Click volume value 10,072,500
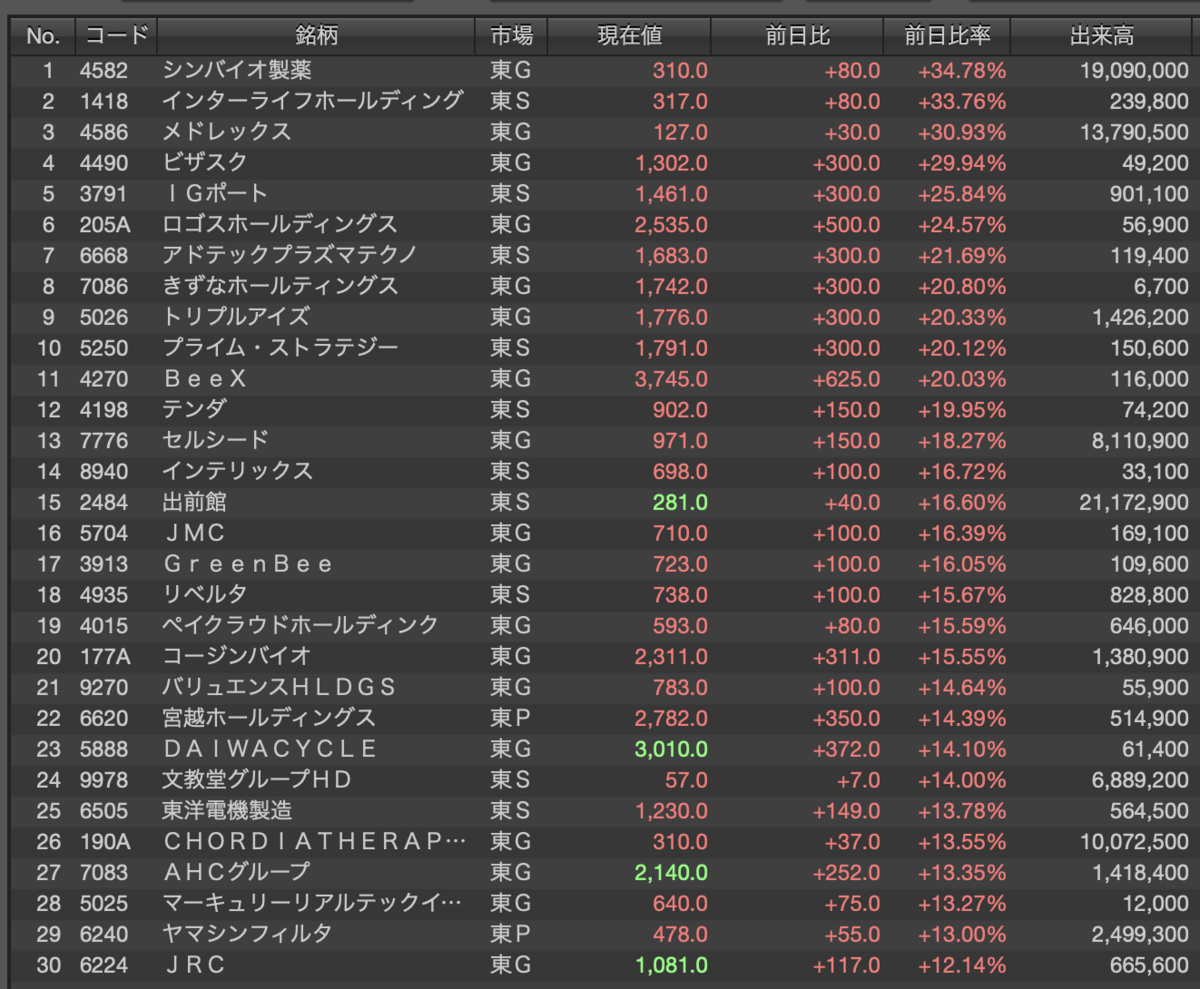 pos(1135,841)
